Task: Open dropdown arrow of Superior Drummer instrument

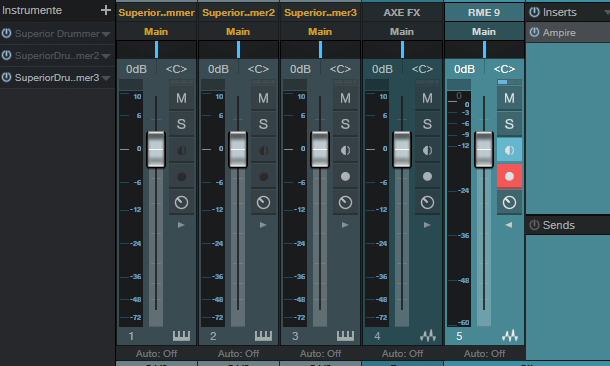Action: [106, 34]
